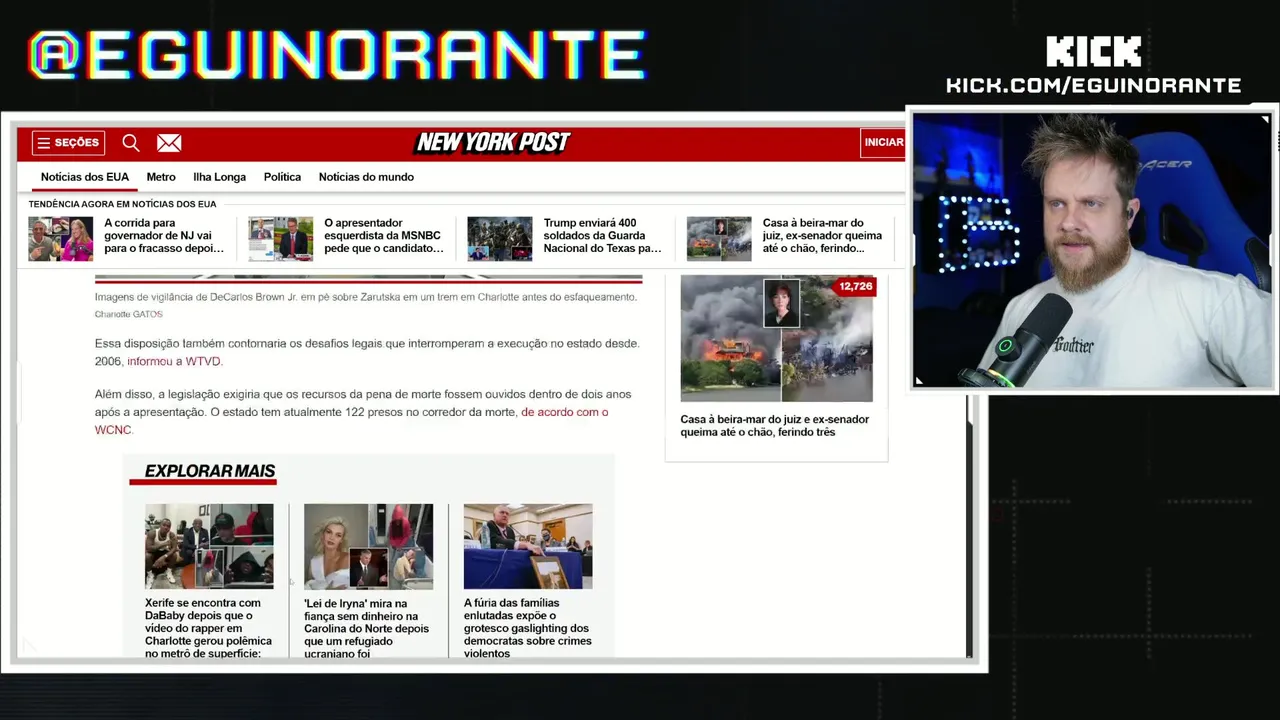This screenshot has width=1280, height=720.
Task: Open grieving families story thumbnail
Action: click(x=528, y=546)
